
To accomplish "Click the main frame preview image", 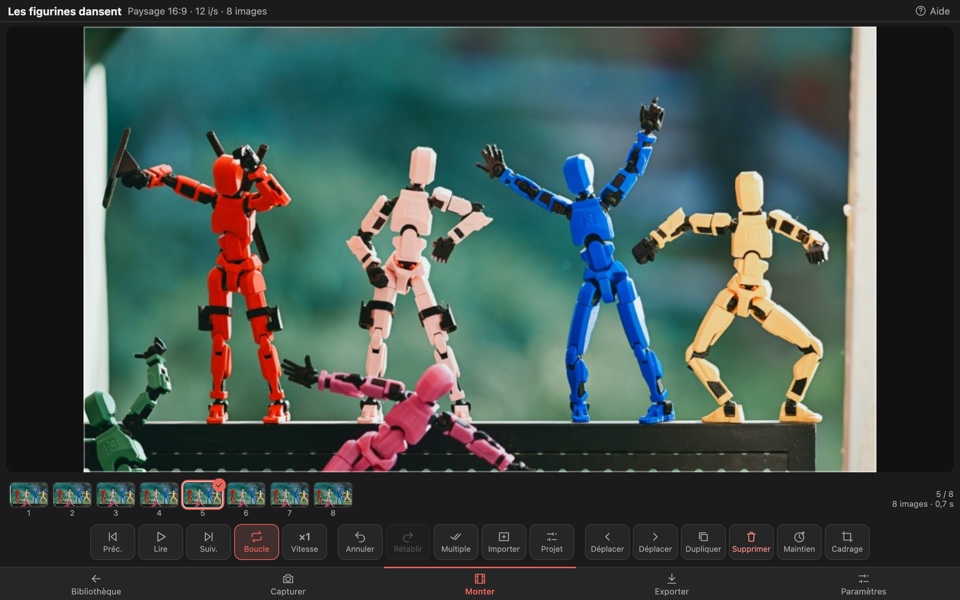I will click(x=480, y=249).
